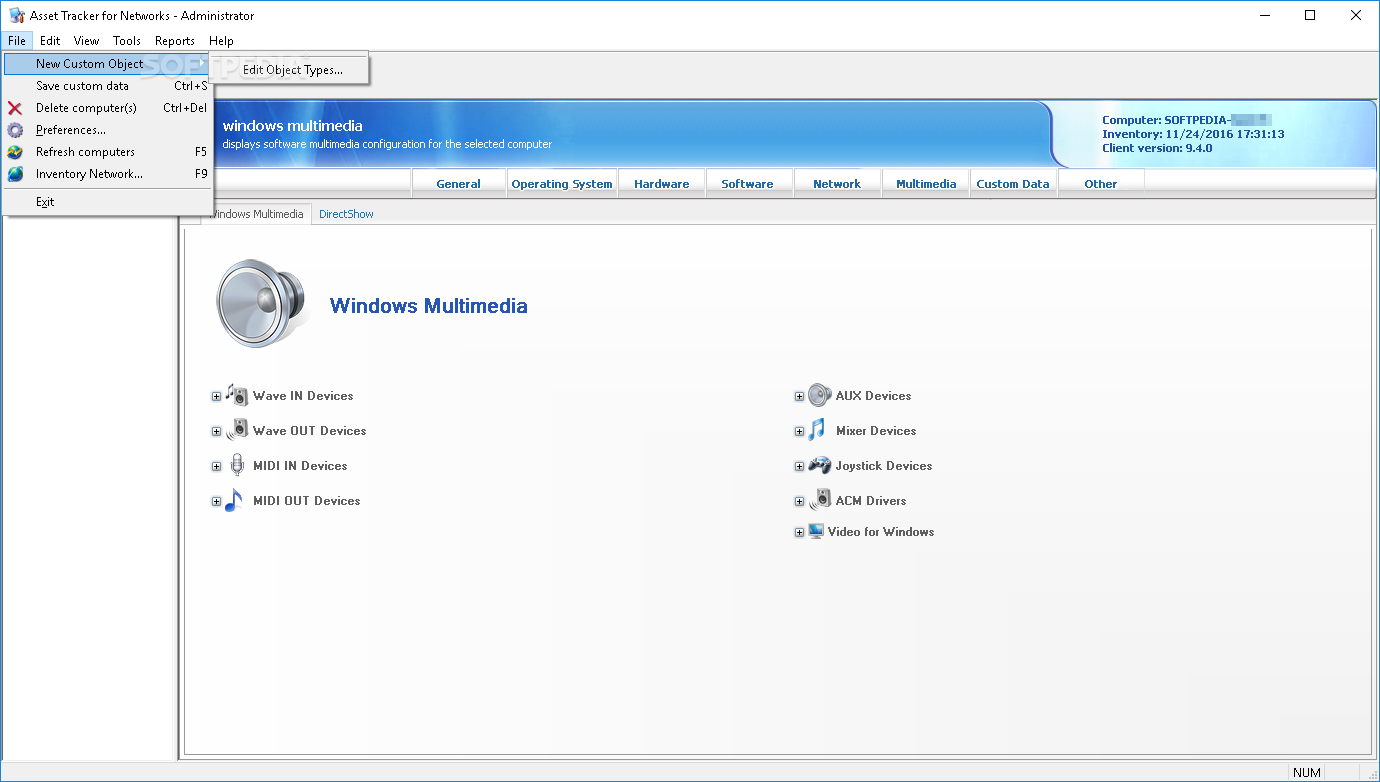
Task: Open the Help menu
Action: (221, 41)
